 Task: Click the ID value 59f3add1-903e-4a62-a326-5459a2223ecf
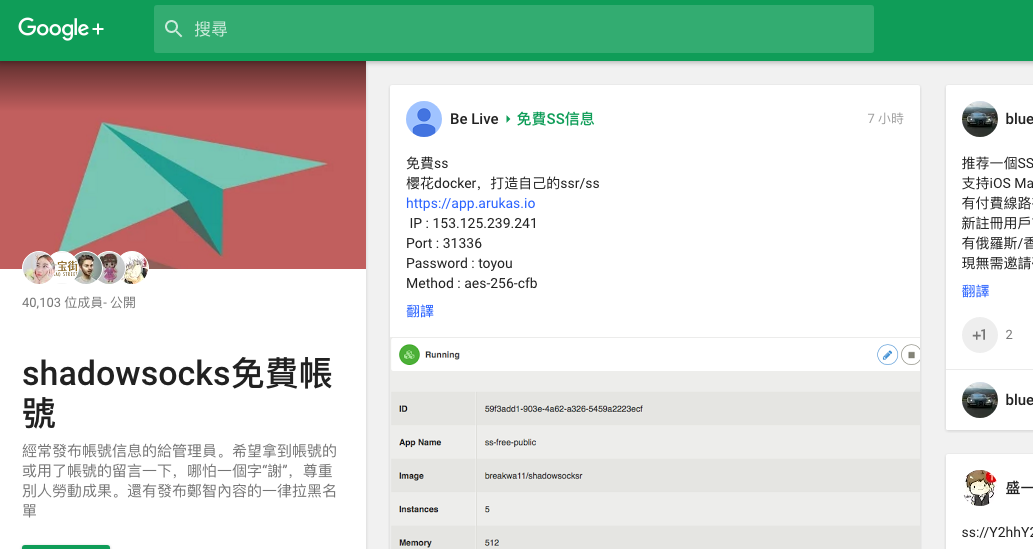(563, 409)
